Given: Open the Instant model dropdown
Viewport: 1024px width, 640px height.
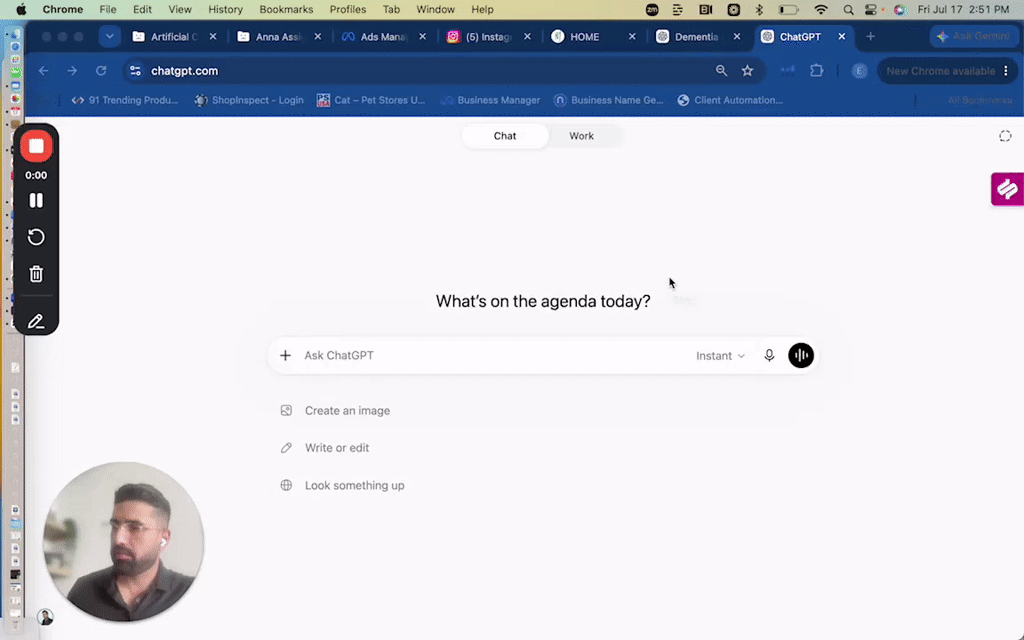Looking at the screenshot, I should tap(720, 356).
